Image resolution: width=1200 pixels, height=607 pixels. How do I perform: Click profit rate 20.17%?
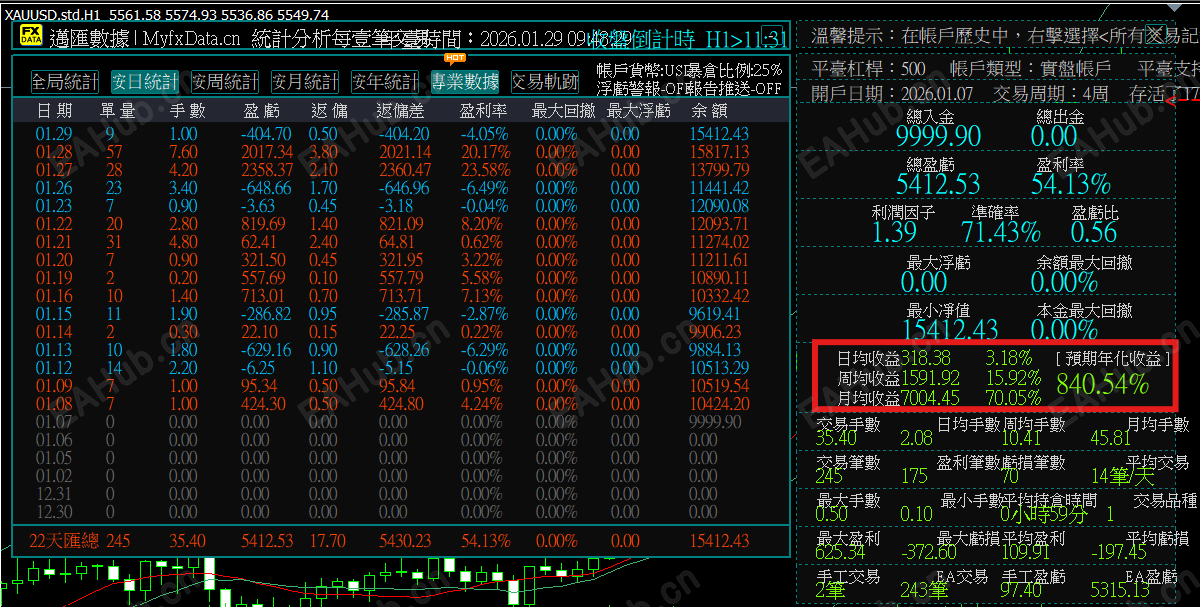[485, 152]
